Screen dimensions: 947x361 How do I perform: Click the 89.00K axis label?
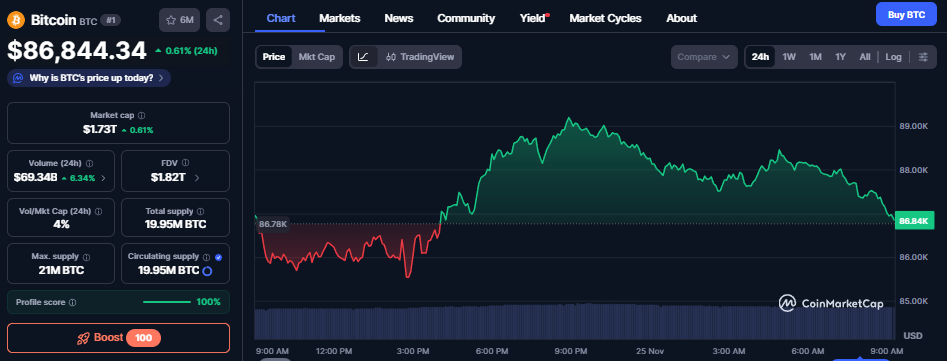click(914, 126)
